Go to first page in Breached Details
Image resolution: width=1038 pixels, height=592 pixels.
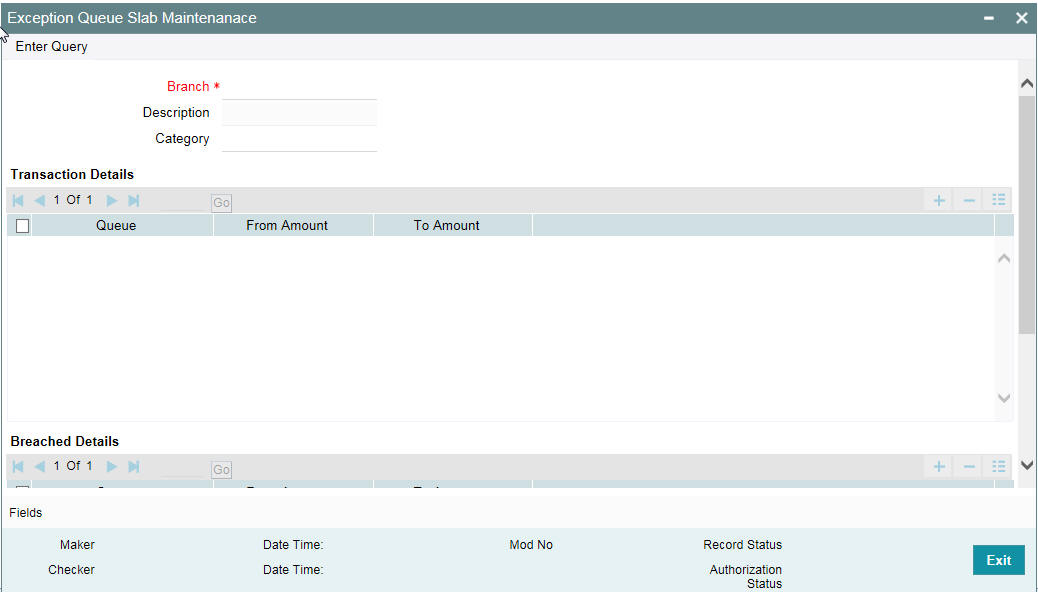[x=18, y=466]
